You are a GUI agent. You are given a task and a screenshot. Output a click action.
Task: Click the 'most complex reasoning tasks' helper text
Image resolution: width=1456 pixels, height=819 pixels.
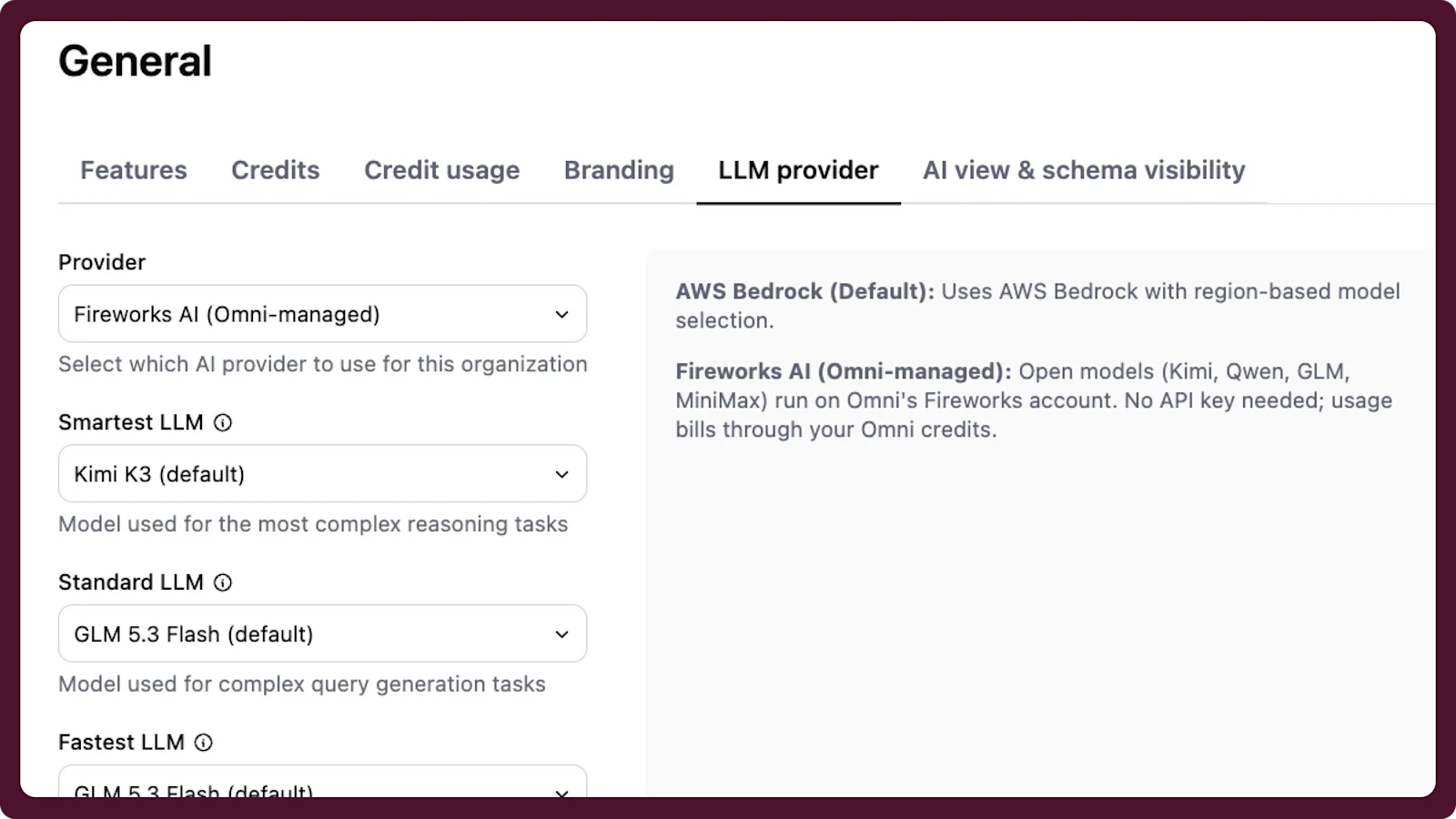point(313,525)
